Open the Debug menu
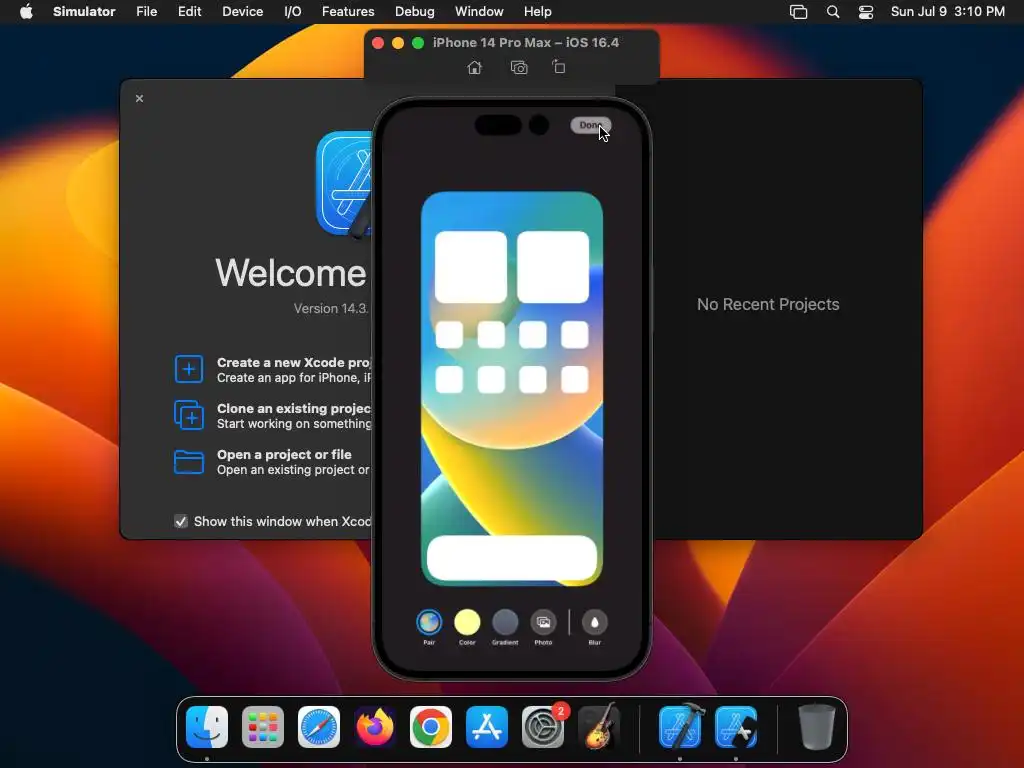This screenshot has width=1024, height=768. pos(415,11)
